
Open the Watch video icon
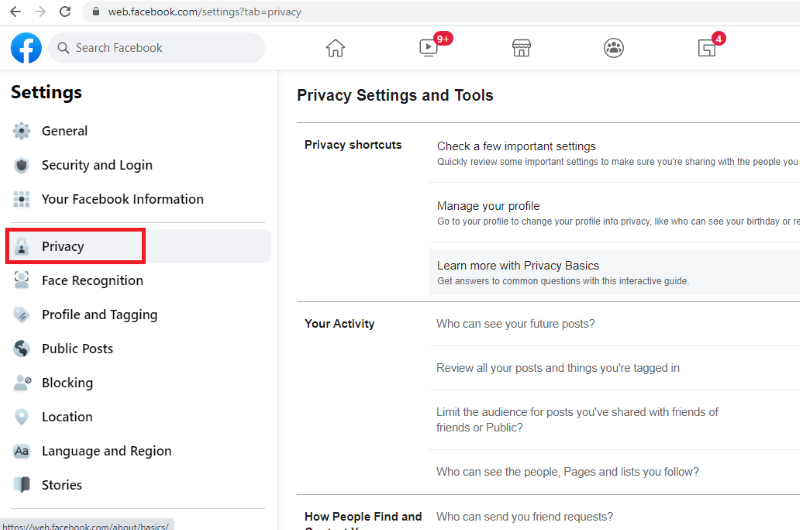429,48
